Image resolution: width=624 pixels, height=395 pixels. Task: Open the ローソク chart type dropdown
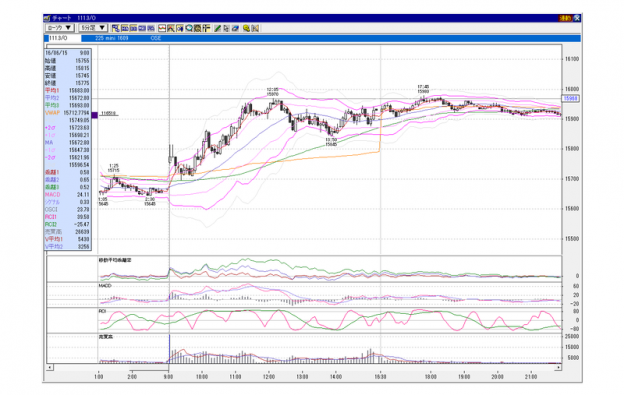tap(60, 28)
